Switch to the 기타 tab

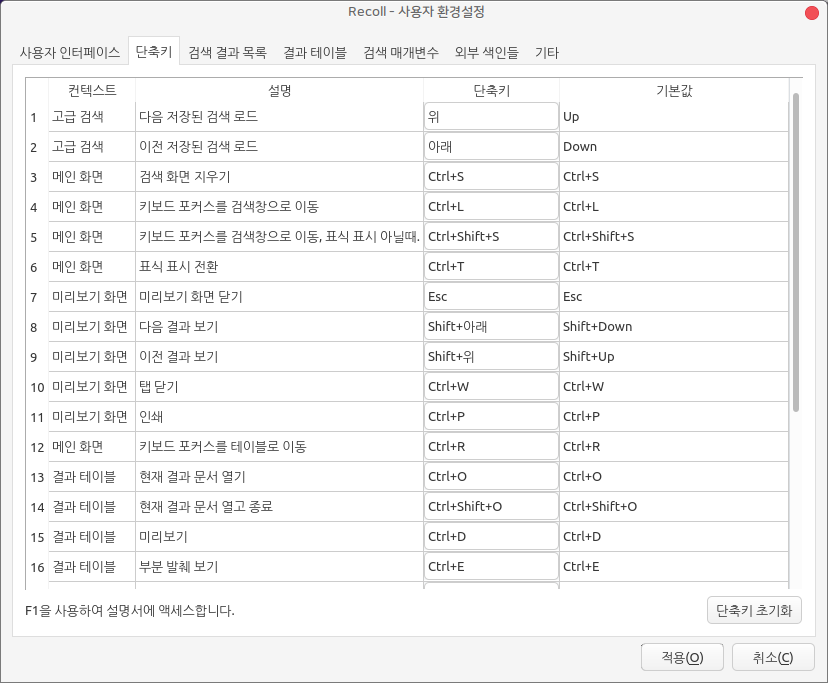[x=547, y=52]
